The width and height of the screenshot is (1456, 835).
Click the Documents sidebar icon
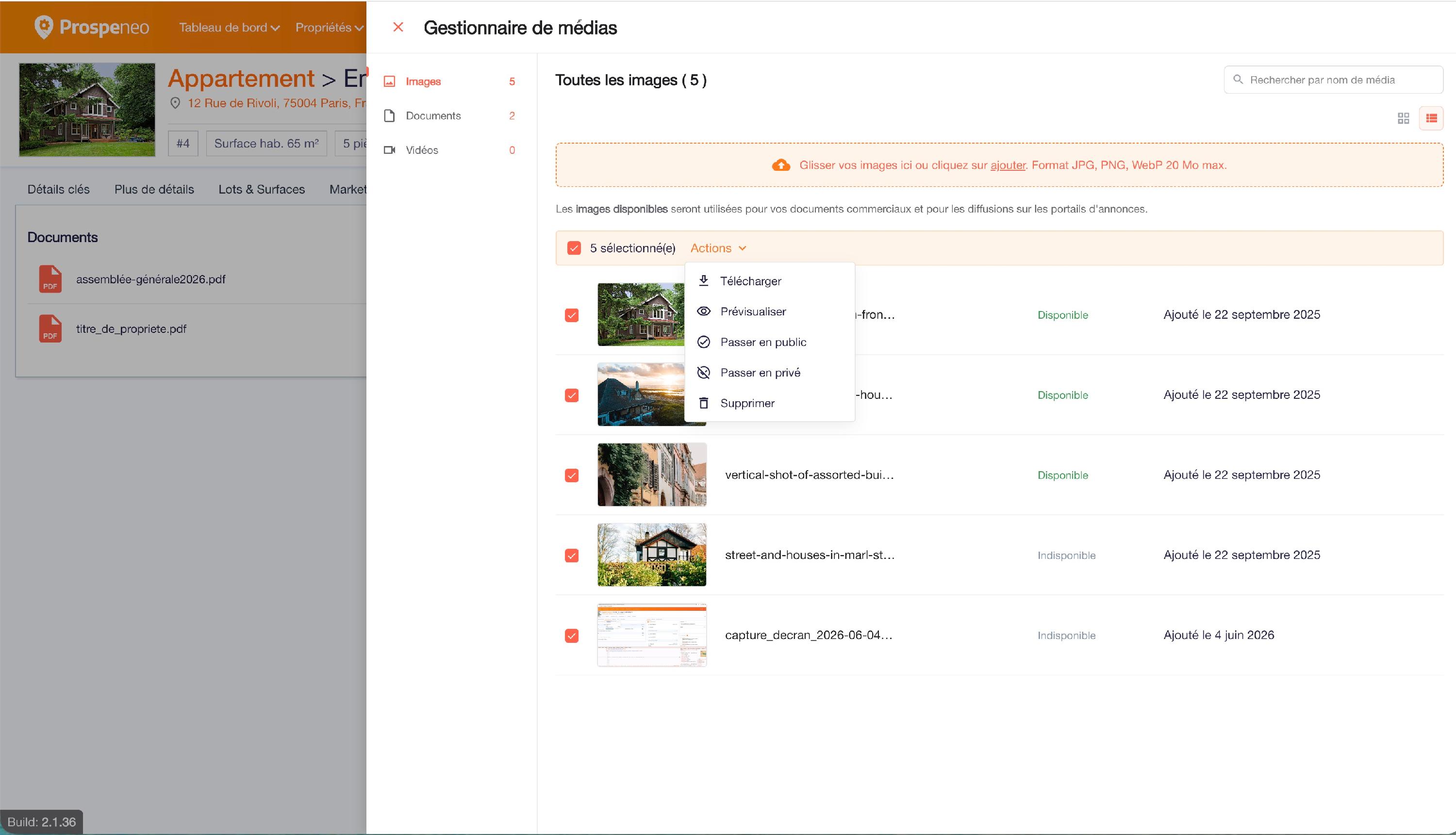[x=390, y=116]
